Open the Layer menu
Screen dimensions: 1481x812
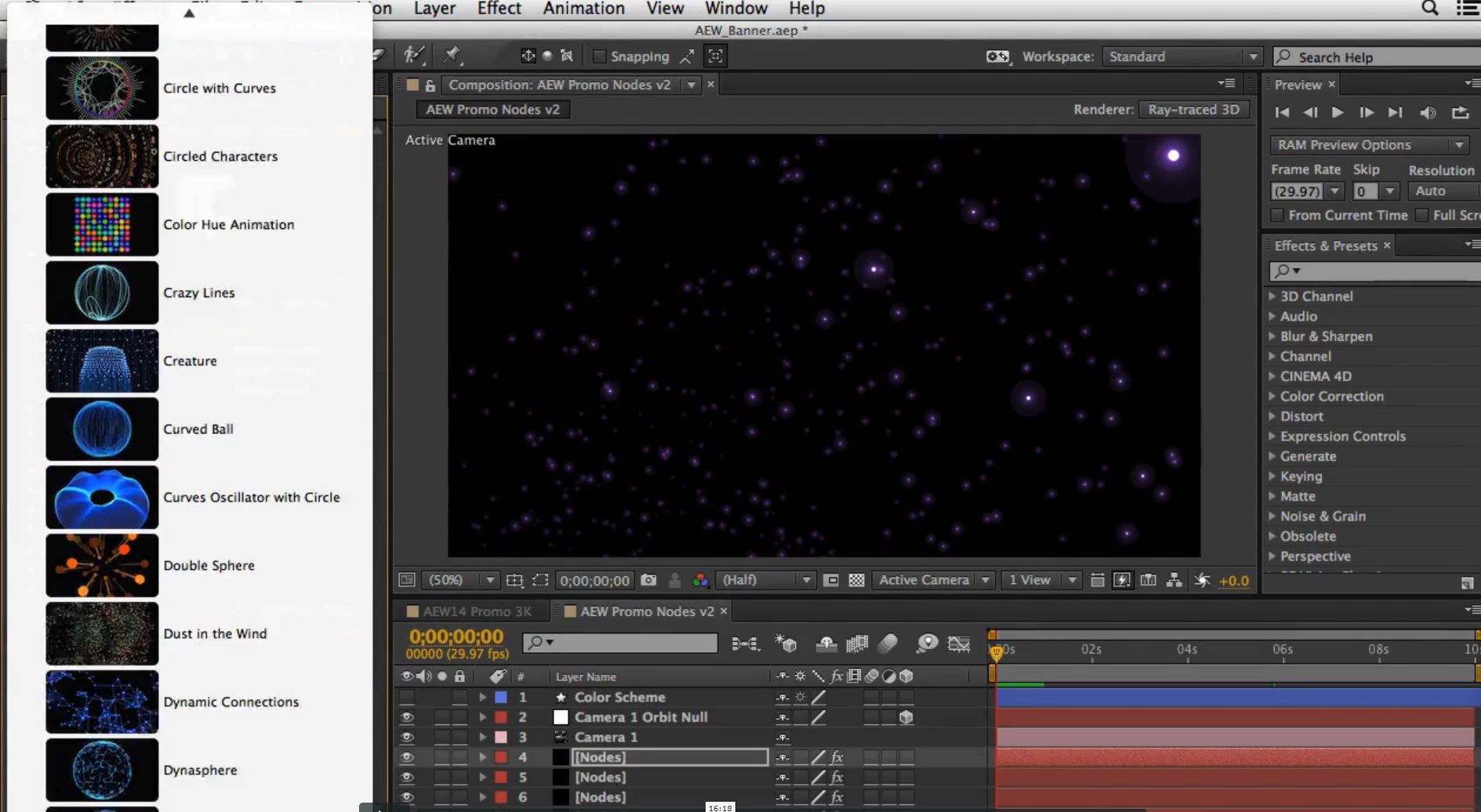tap(434, 9)
